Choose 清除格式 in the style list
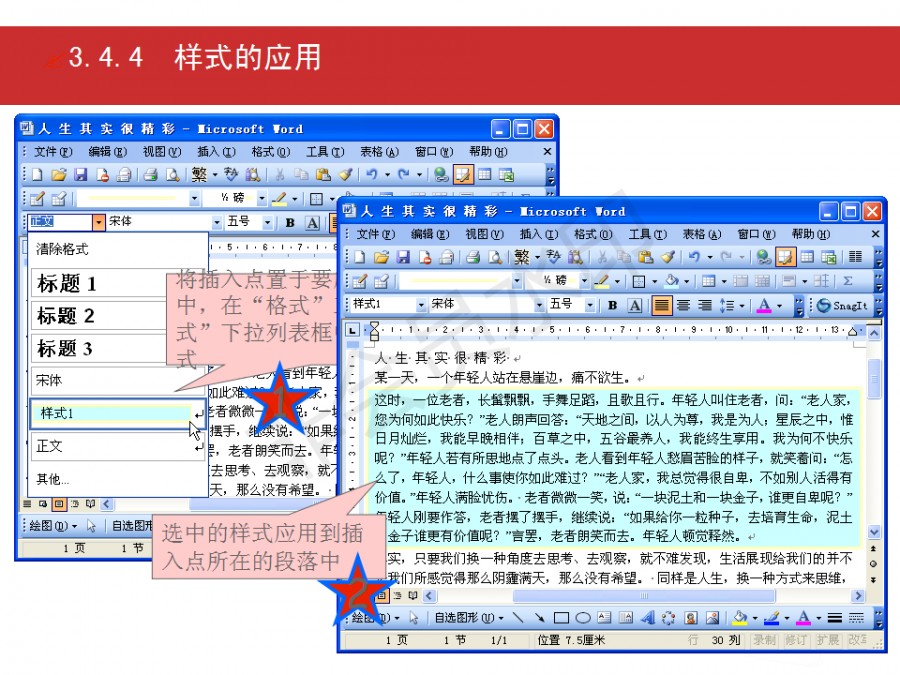 [63, 249]
